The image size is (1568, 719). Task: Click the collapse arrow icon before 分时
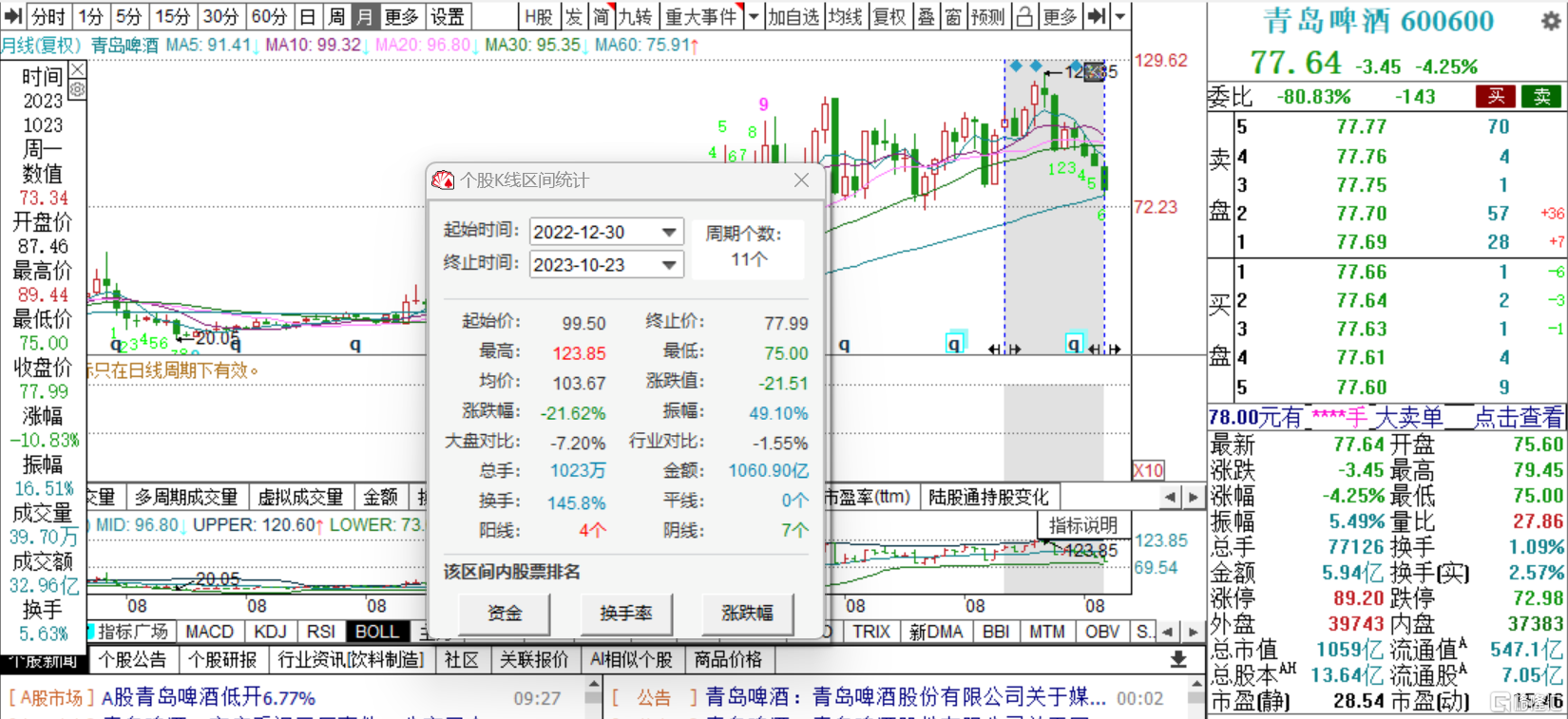pos(13,16)
